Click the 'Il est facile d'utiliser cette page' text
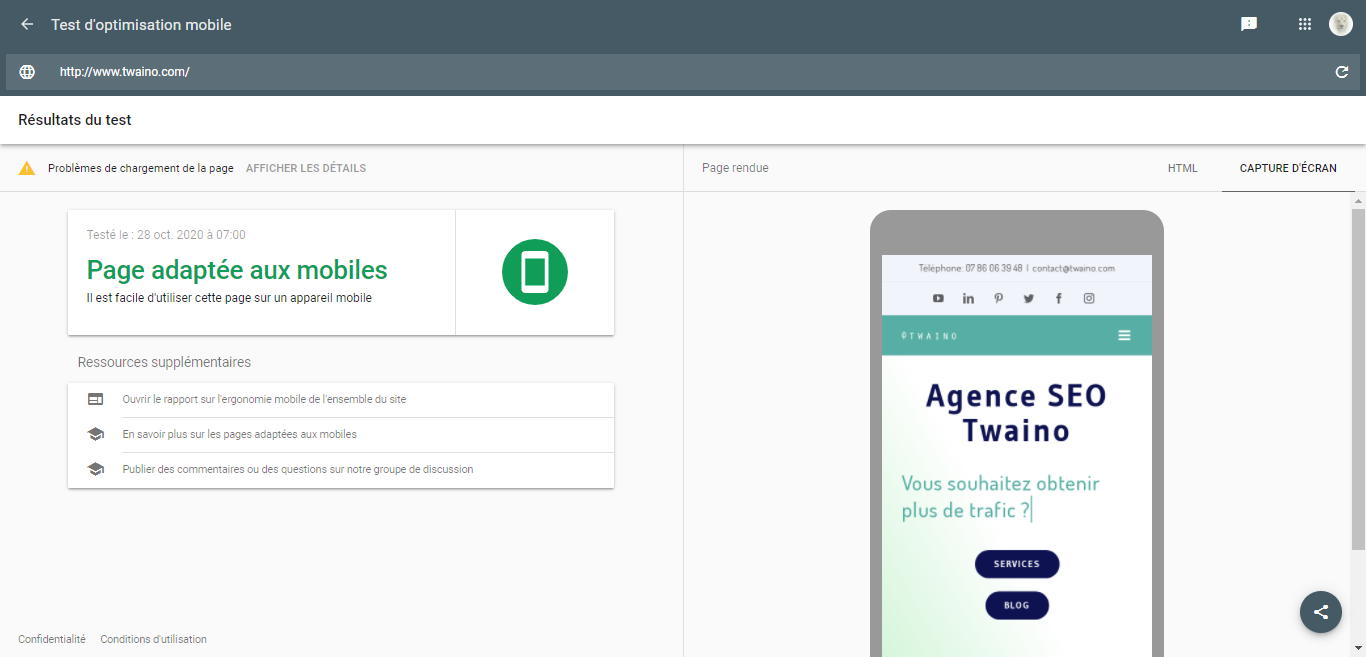1366x657 pixels. click(229, 298)
